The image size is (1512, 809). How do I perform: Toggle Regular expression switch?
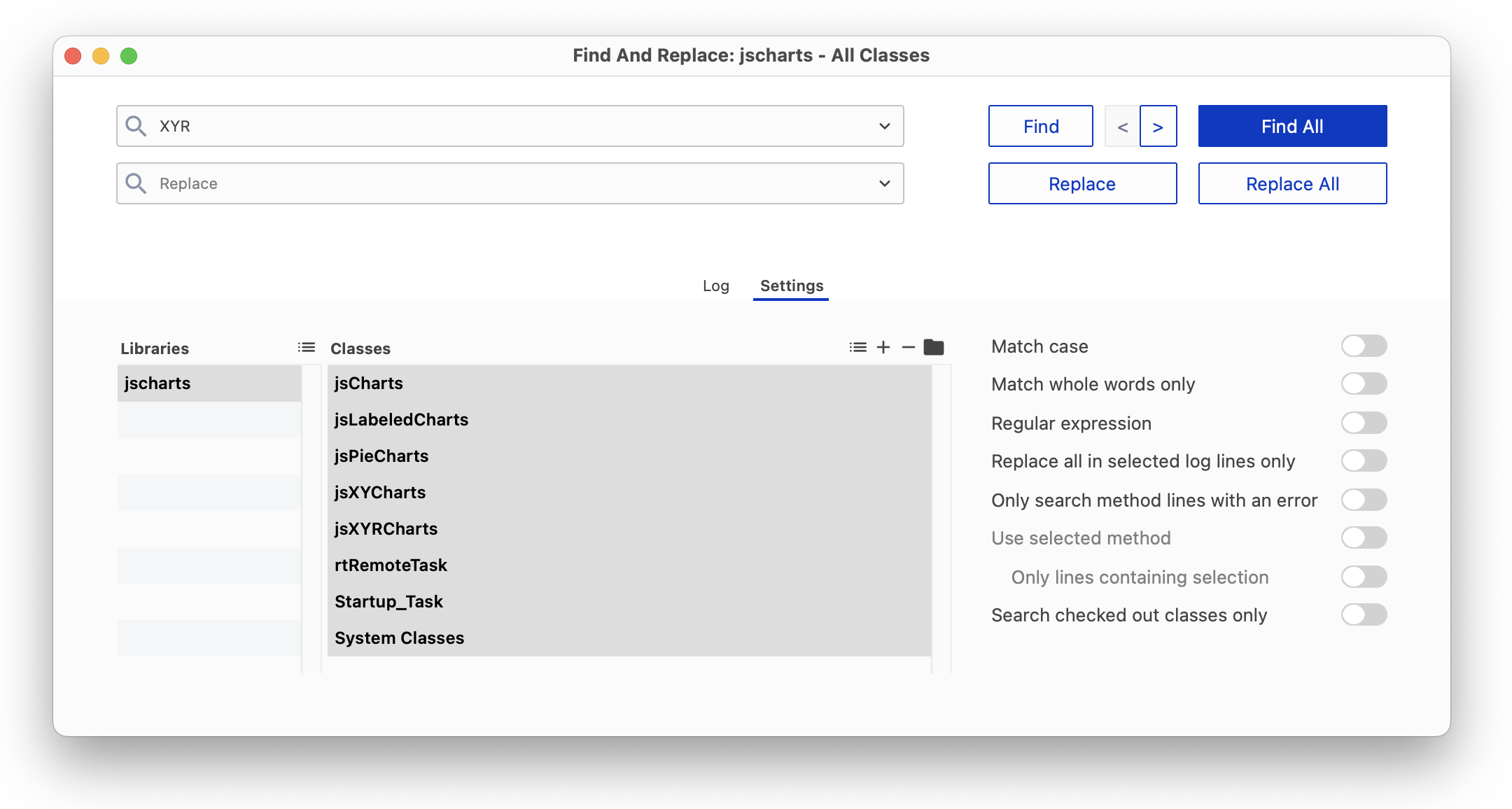coord(1364,423)
